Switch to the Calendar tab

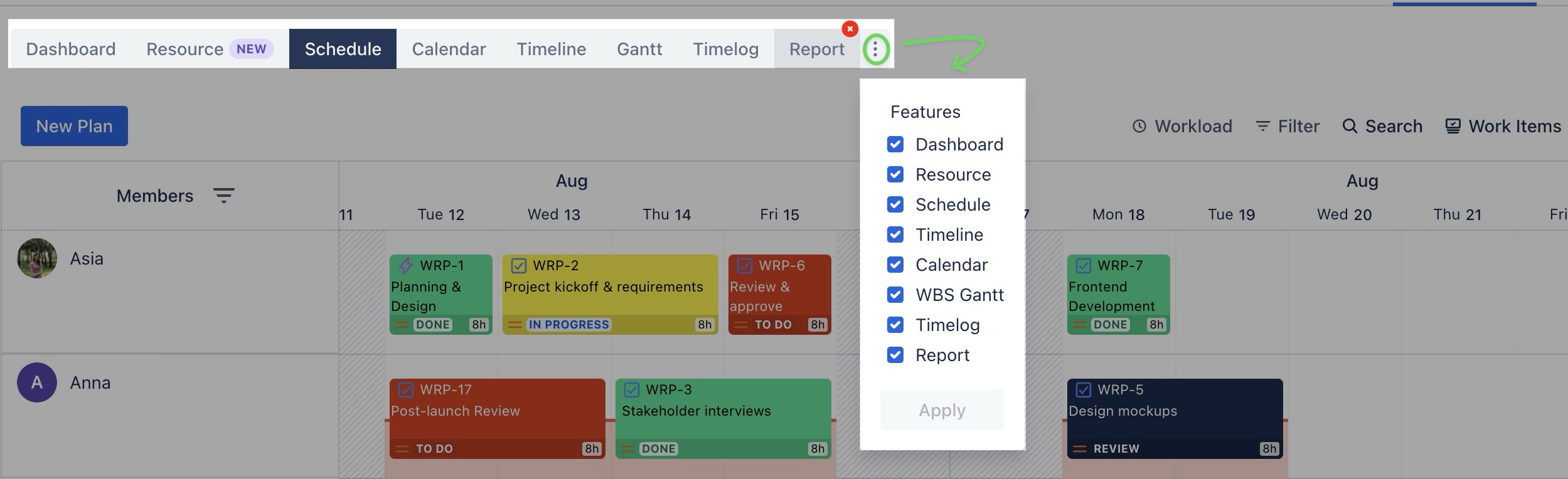449,49
